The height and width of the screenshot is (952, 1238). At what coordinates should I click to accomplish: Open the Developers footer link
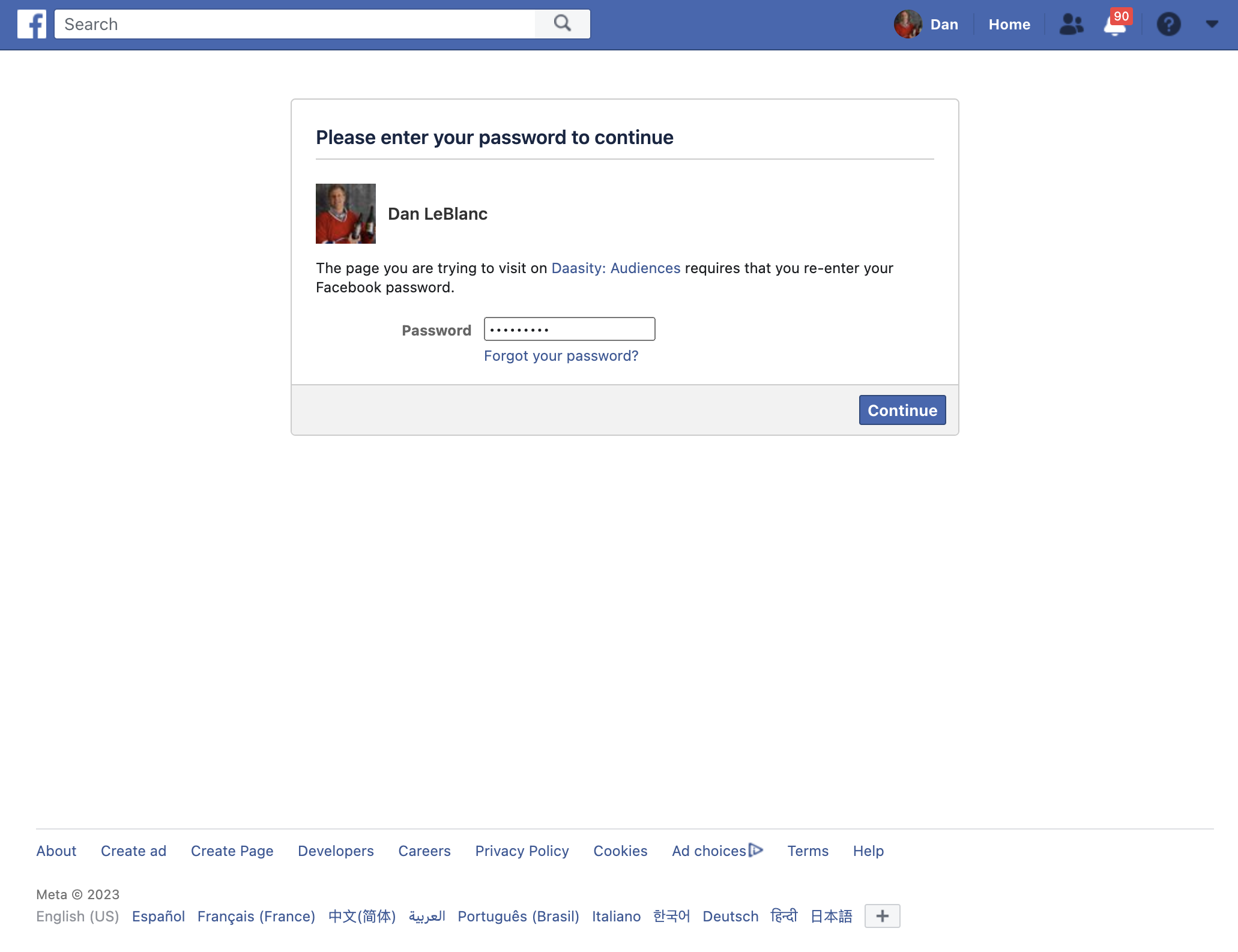pos(336,851)
